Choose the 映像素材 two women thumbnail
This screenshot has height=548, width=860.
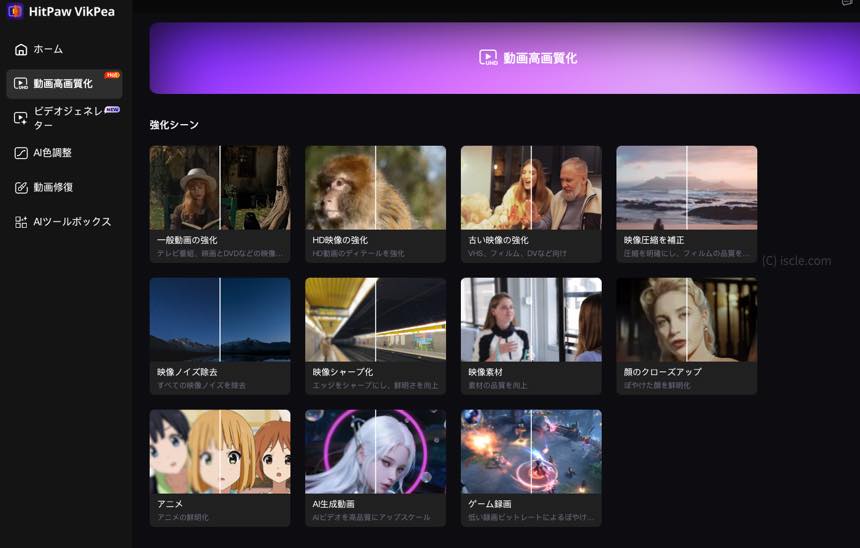531,319
